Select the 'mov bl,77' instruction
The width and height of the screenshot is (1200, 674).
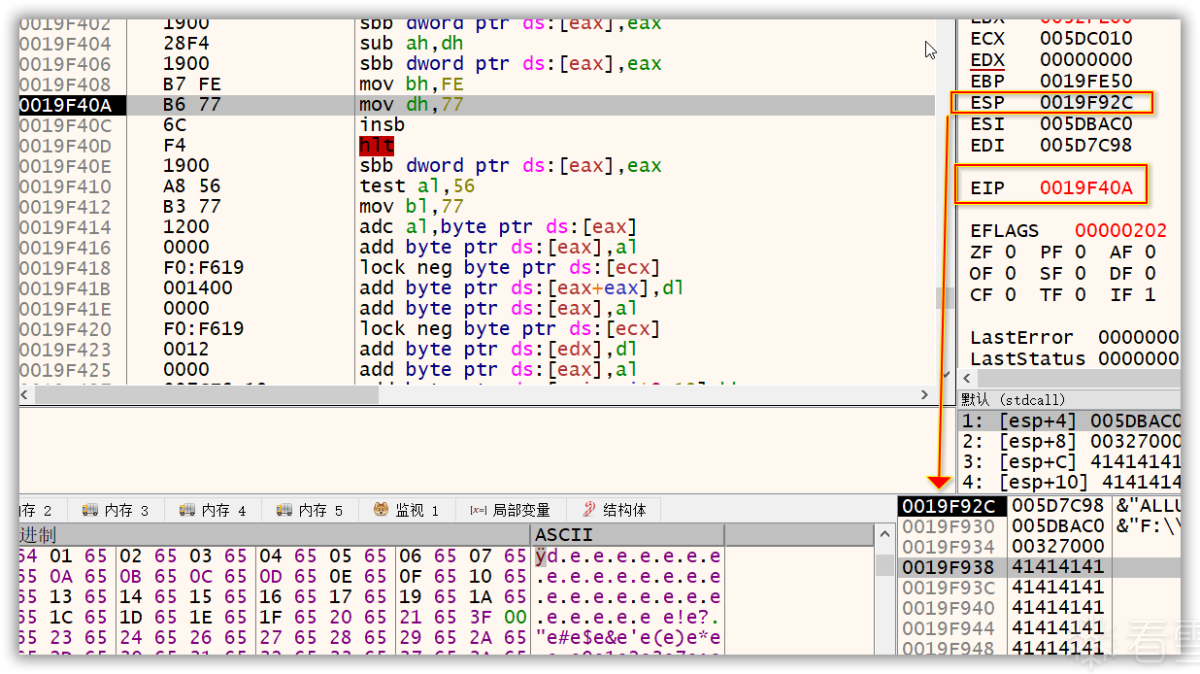point(412,206)
